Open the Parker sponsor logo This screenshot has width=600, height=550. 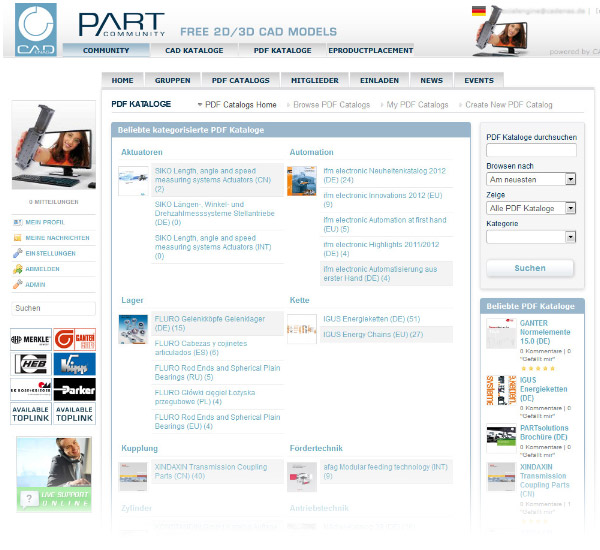(75, 389)
